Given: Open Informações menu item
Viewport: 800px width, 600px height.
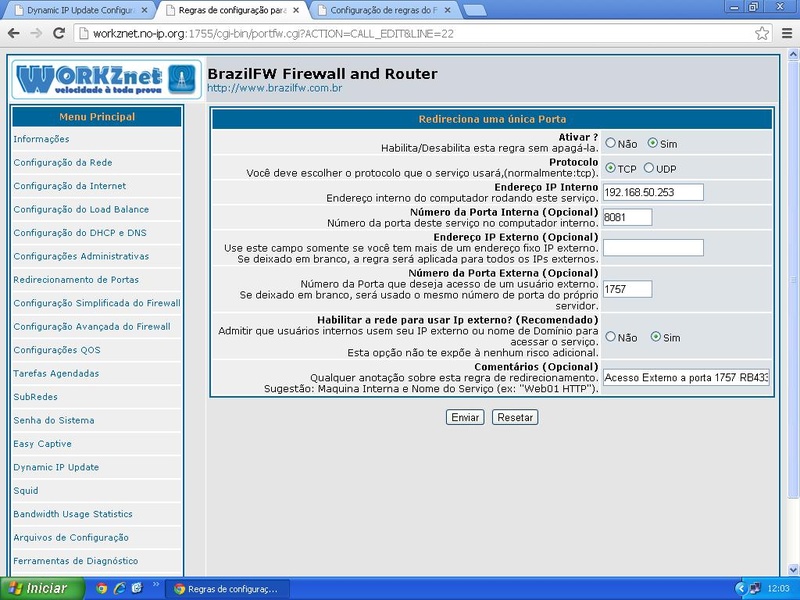Looking at the screenshot, I should pos(41,139).
